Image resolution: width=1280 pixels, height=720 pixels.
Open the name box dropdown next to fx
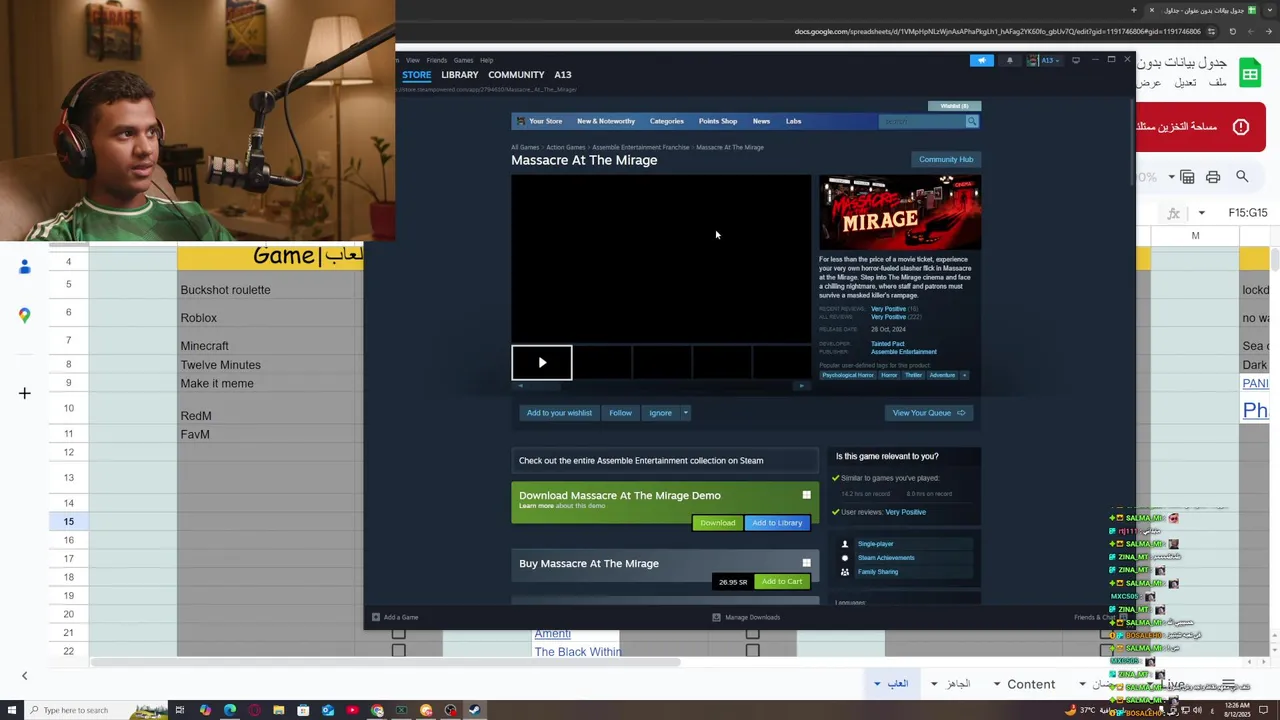[1202, 213]
